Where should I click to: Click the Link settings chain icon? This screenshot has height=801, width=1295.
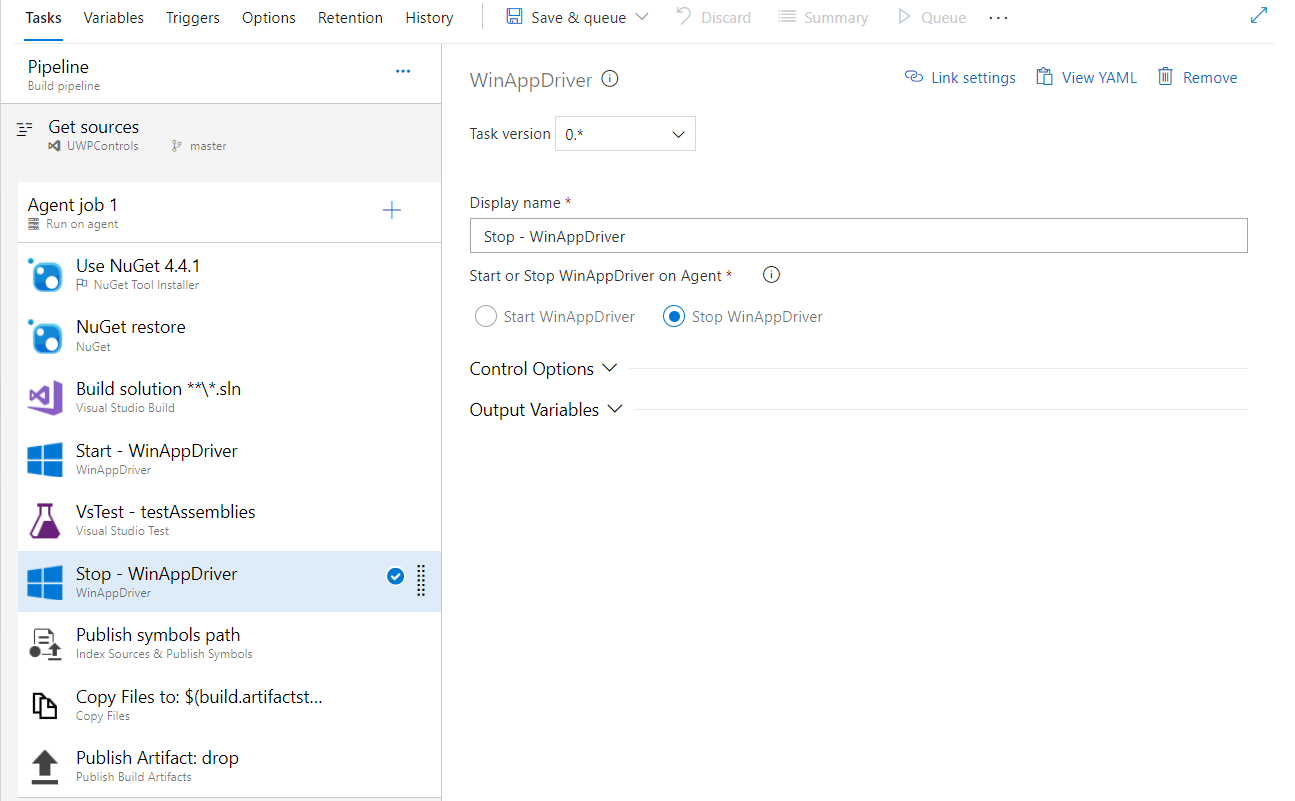tap(913, 77)
